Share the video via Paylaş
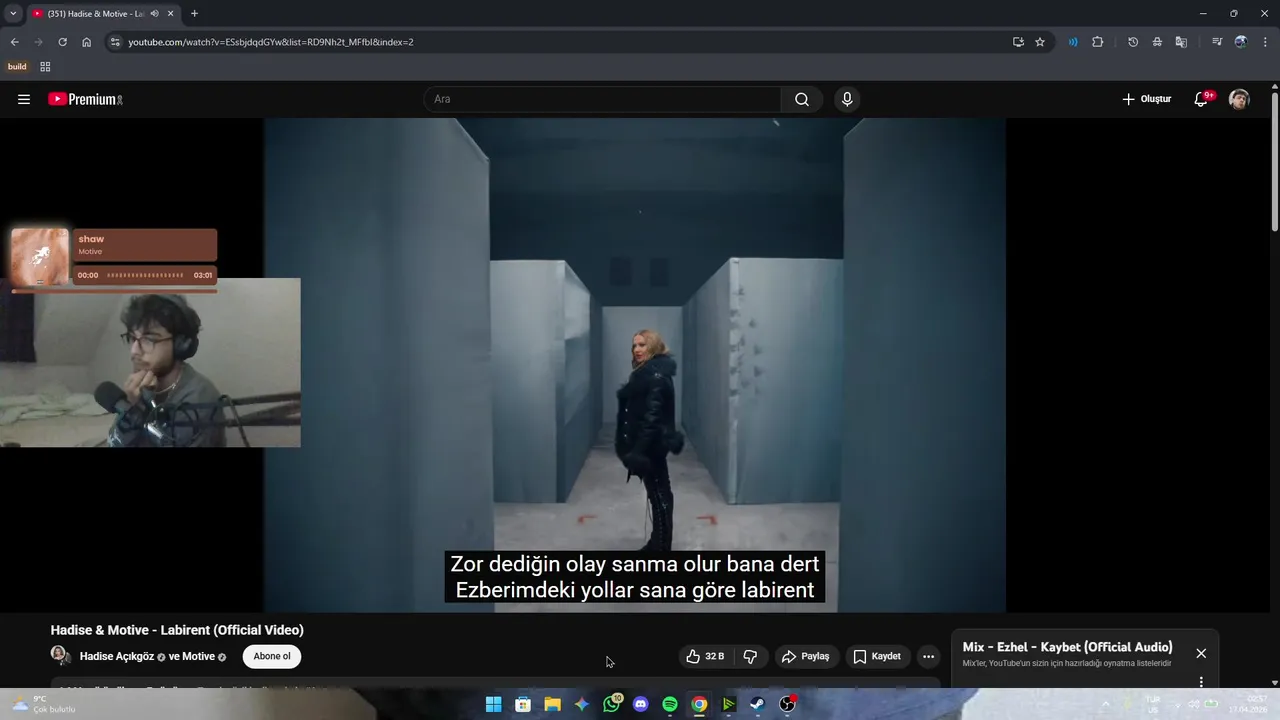Image resolution: width=1280 pixels, height=720 pixels. pyautogui.click(x=805, y=656)
